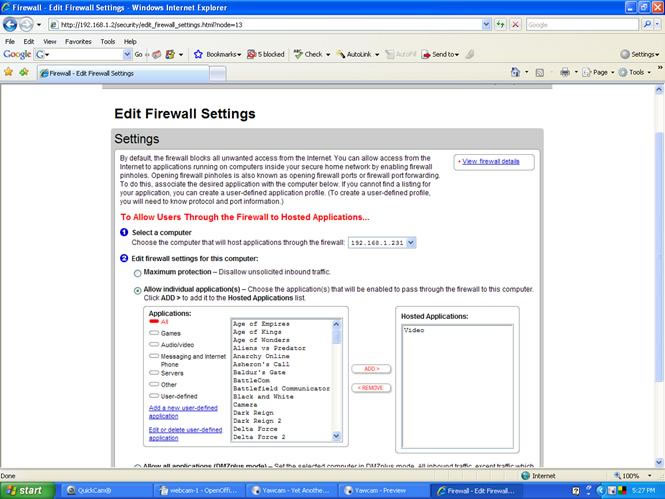Expand the Check dropdown arrow
The image size is (665, 499).
[328, 55]
